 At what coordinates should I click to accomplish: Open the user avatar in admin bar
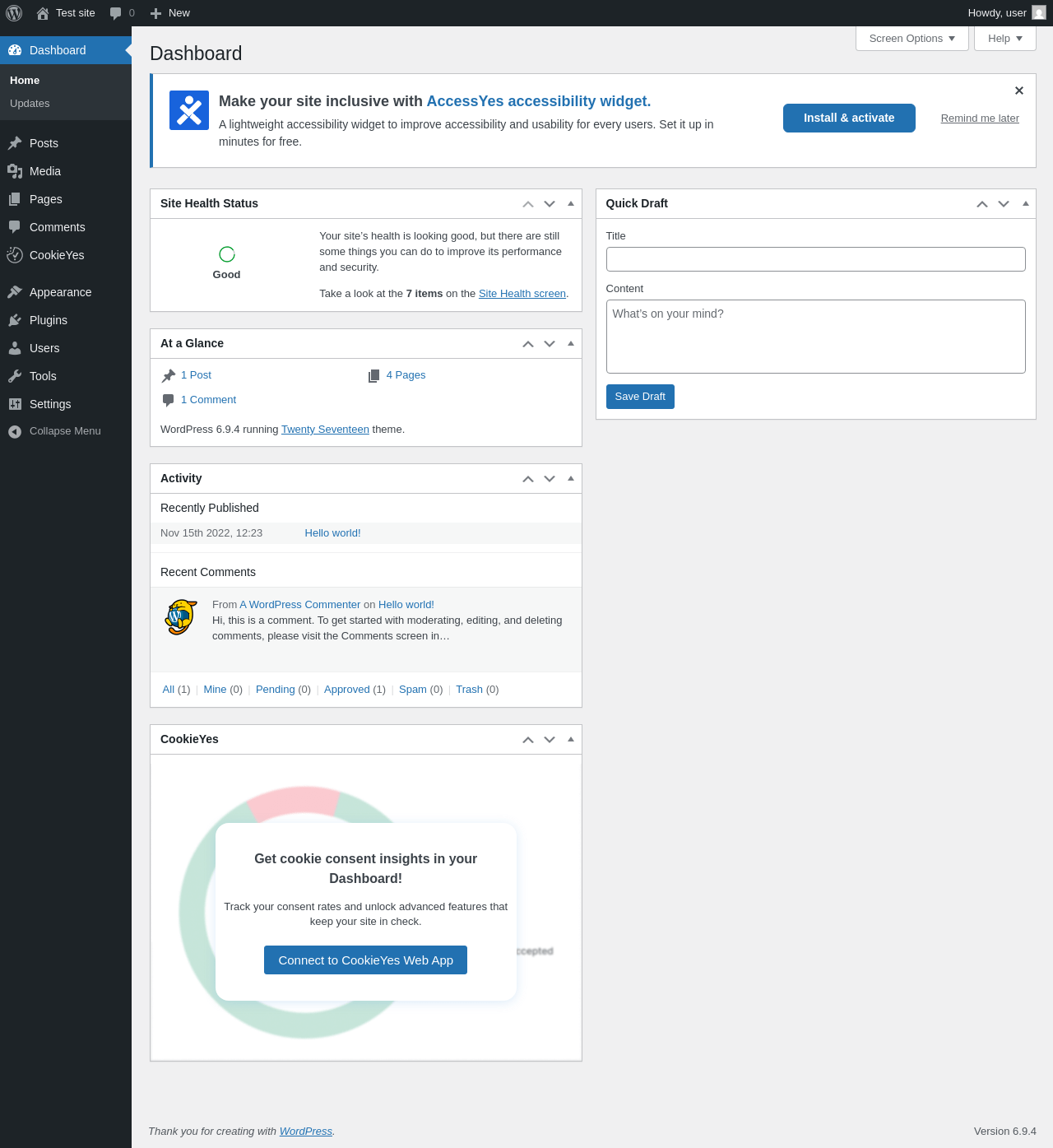pos(1039,13)
